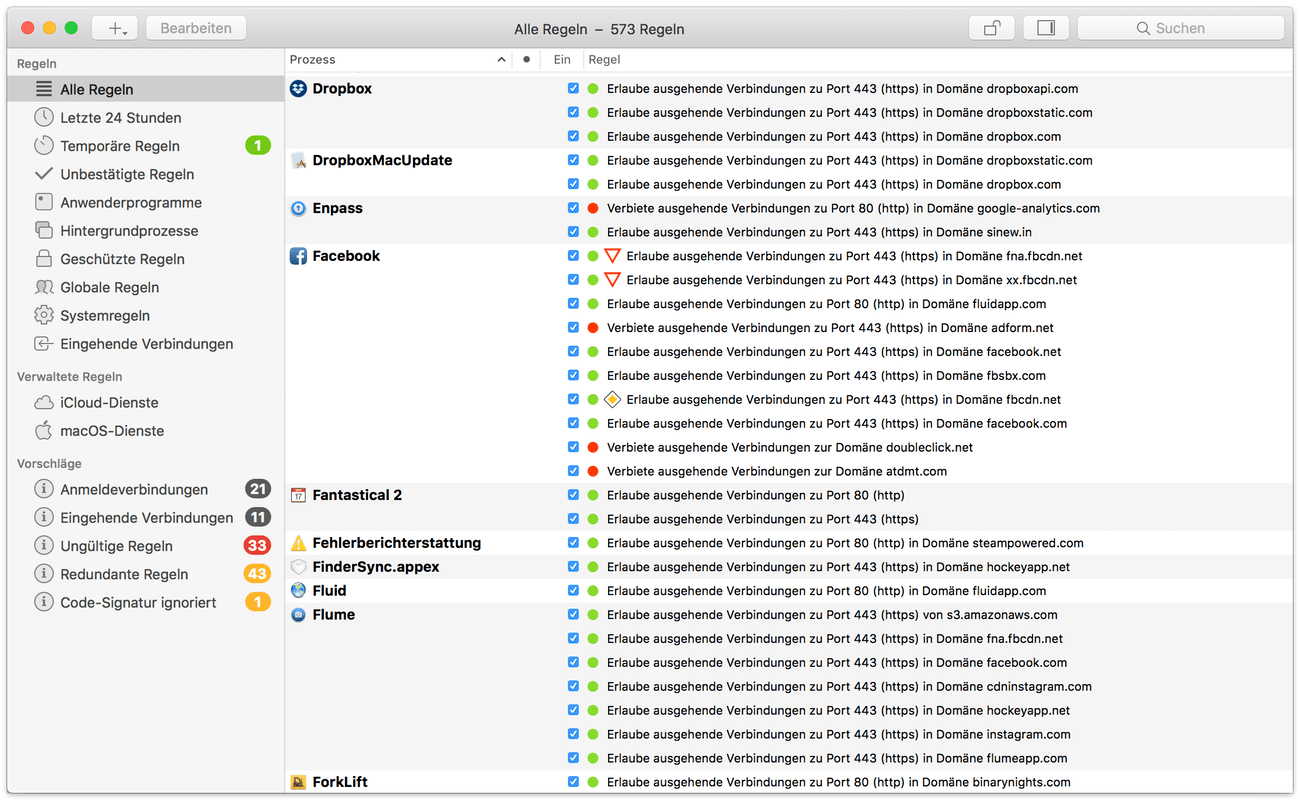1300x800 pixels.
Task: Click the Fantastical 2 calendar icon
Action: 298,495
